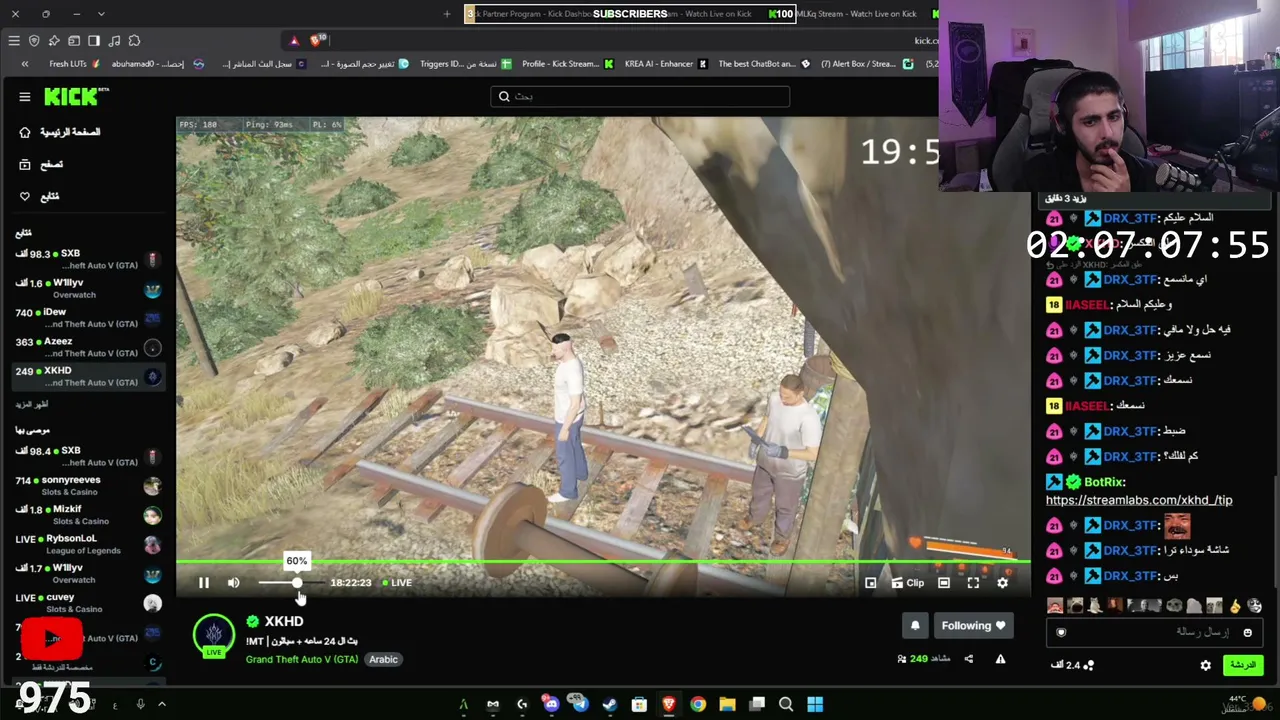Open RybsonLoL recommended channel
The width and height of the screenshot is (1280, 720).
pyautogui.click(x=88, y=544)
